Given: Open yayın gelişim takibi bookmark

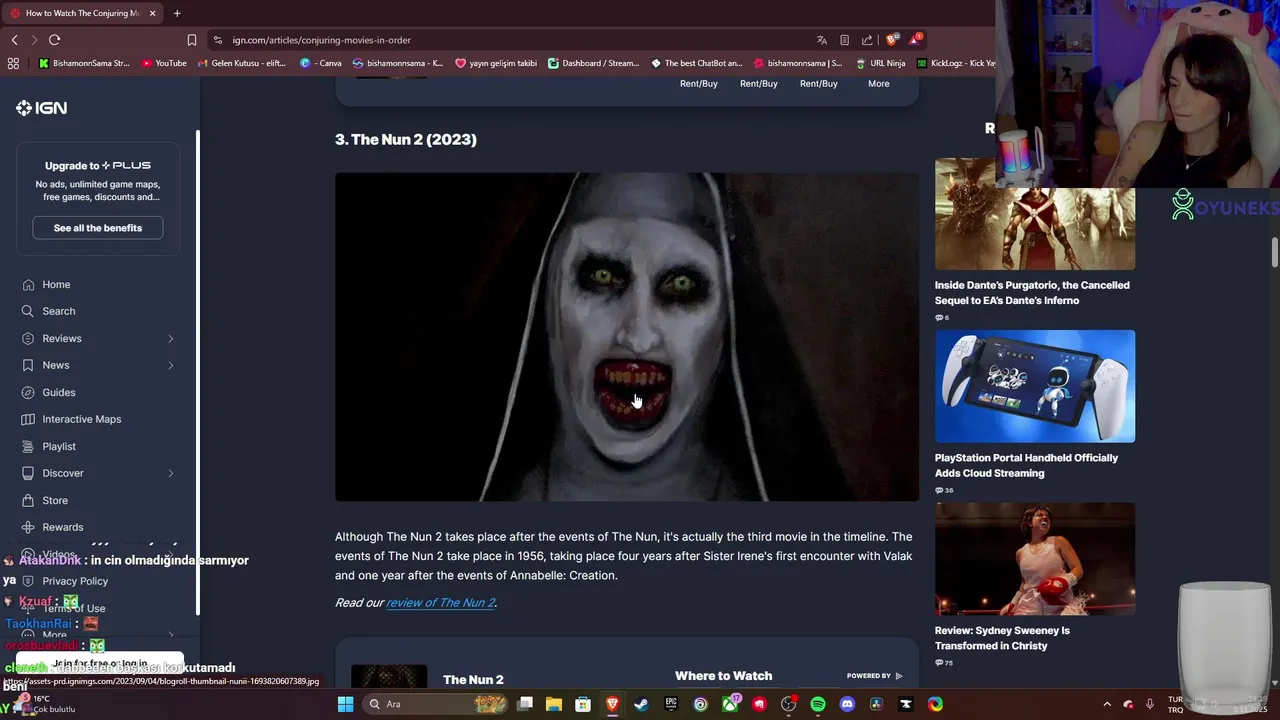Looking at the screenshot, I should [x=496, y=63].
